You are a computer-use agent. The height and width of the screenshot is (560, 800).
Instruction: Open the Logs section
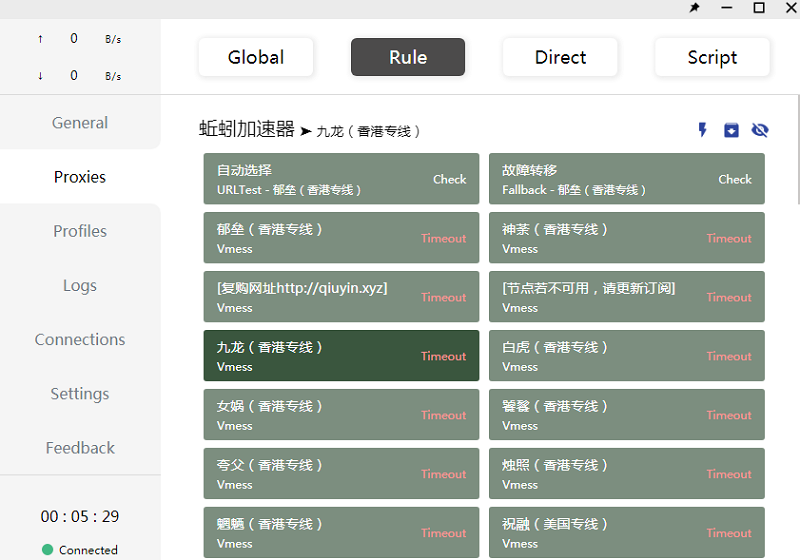click(80, 285)
